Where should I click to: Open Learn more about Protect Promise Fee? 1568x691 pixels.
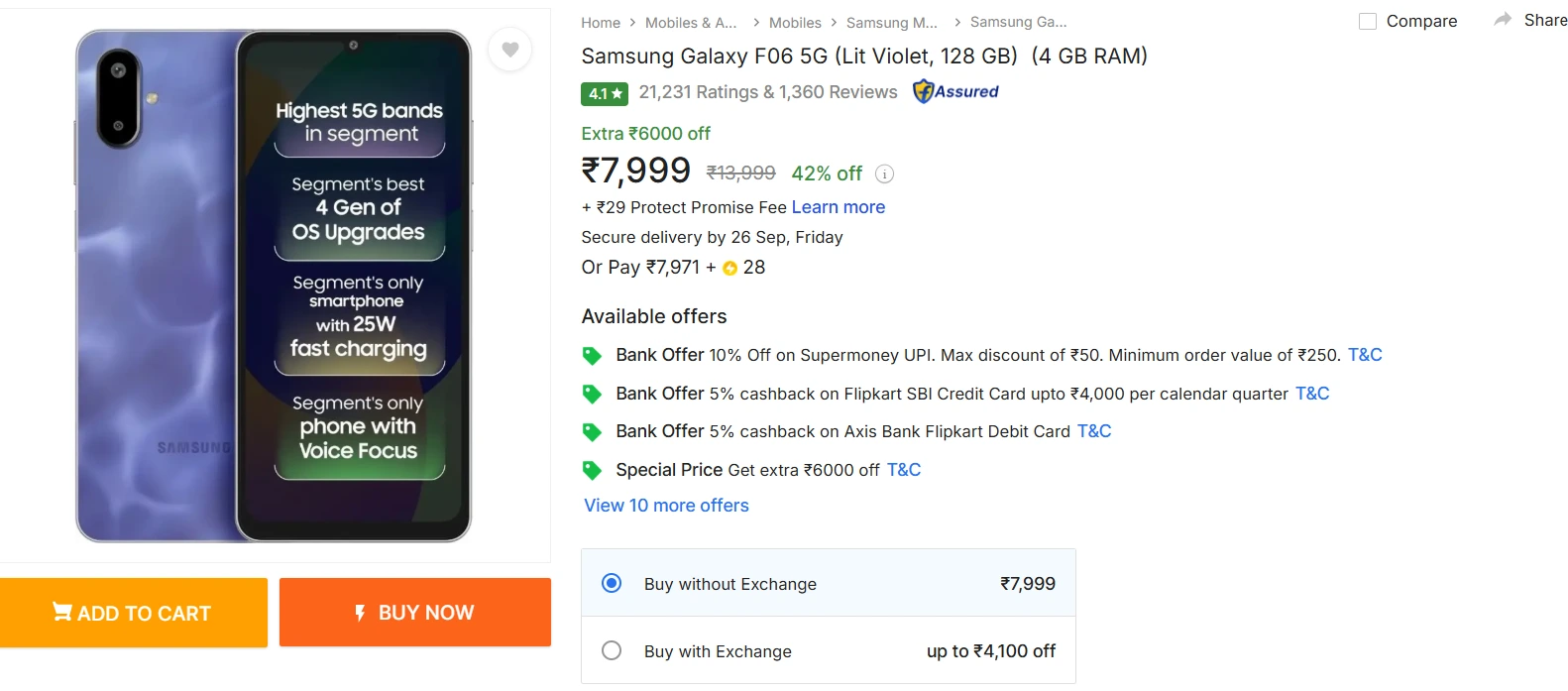pyautogui.click(x=838, y=206)
